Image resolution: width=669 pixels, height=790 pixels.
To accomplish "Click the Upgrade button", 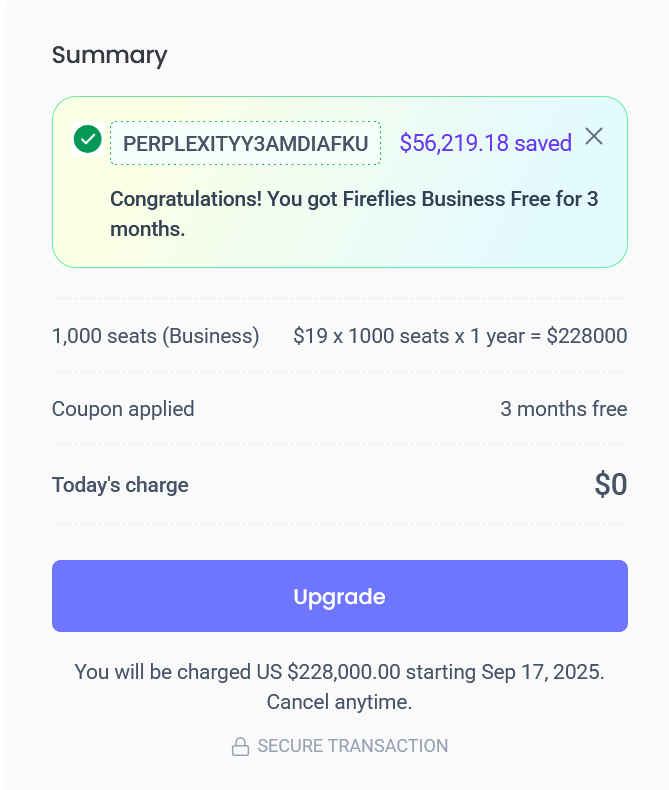I will coord(339,596).
